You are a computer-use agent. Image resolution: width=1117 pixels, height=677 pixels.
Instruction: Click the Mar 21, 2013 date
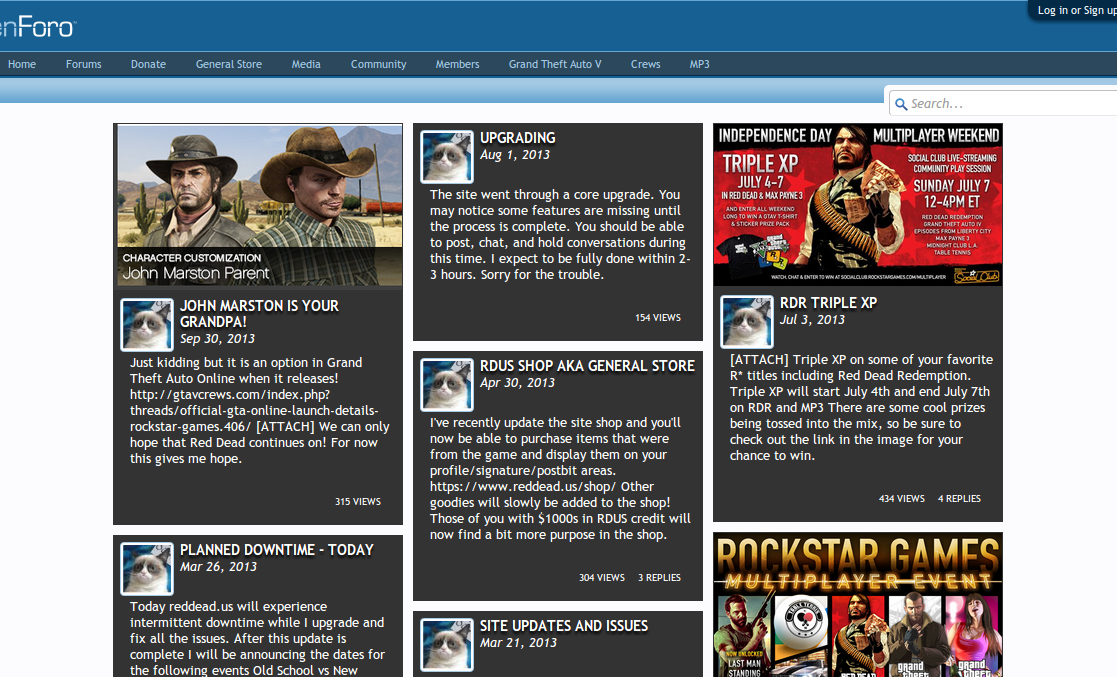518,642
